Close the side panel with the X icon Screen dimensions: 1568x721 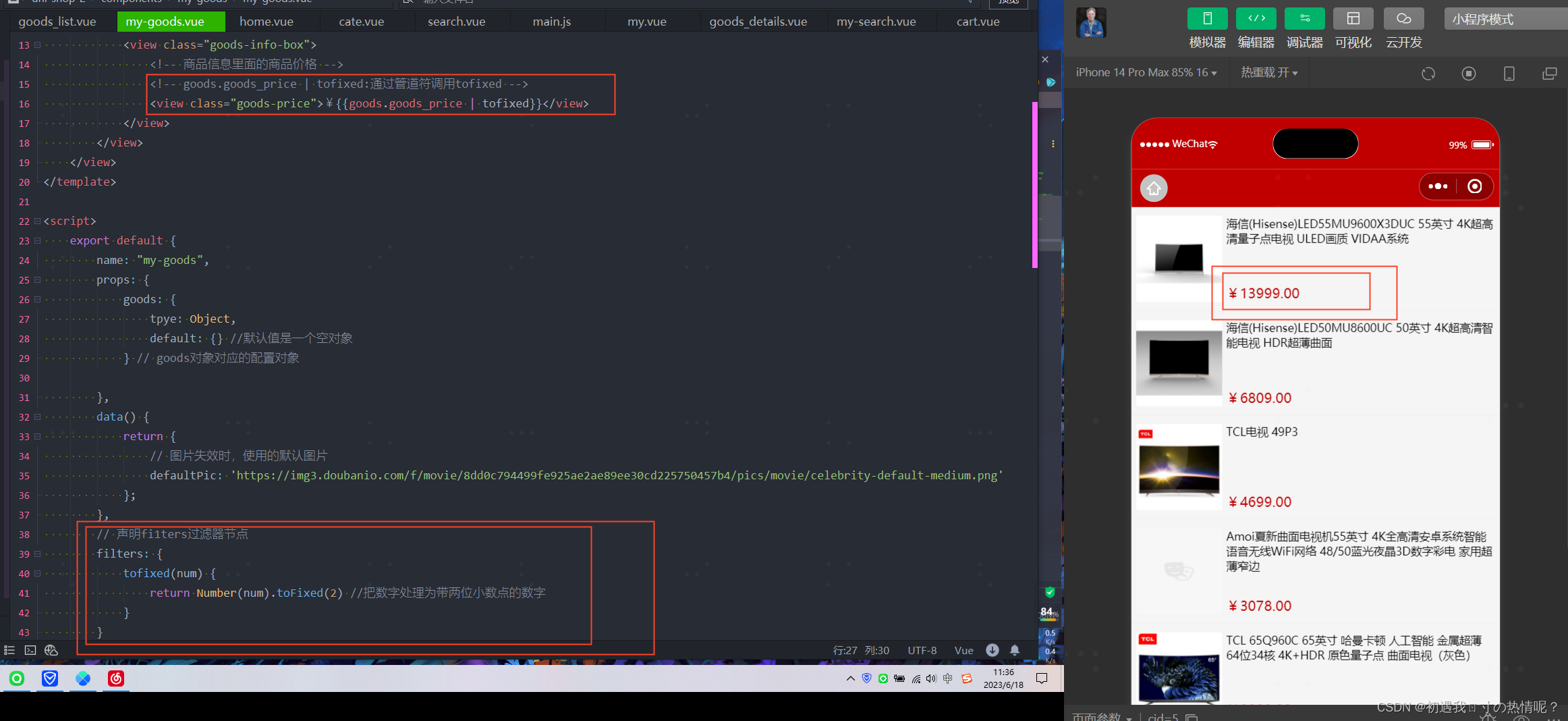click(1045, 59)
